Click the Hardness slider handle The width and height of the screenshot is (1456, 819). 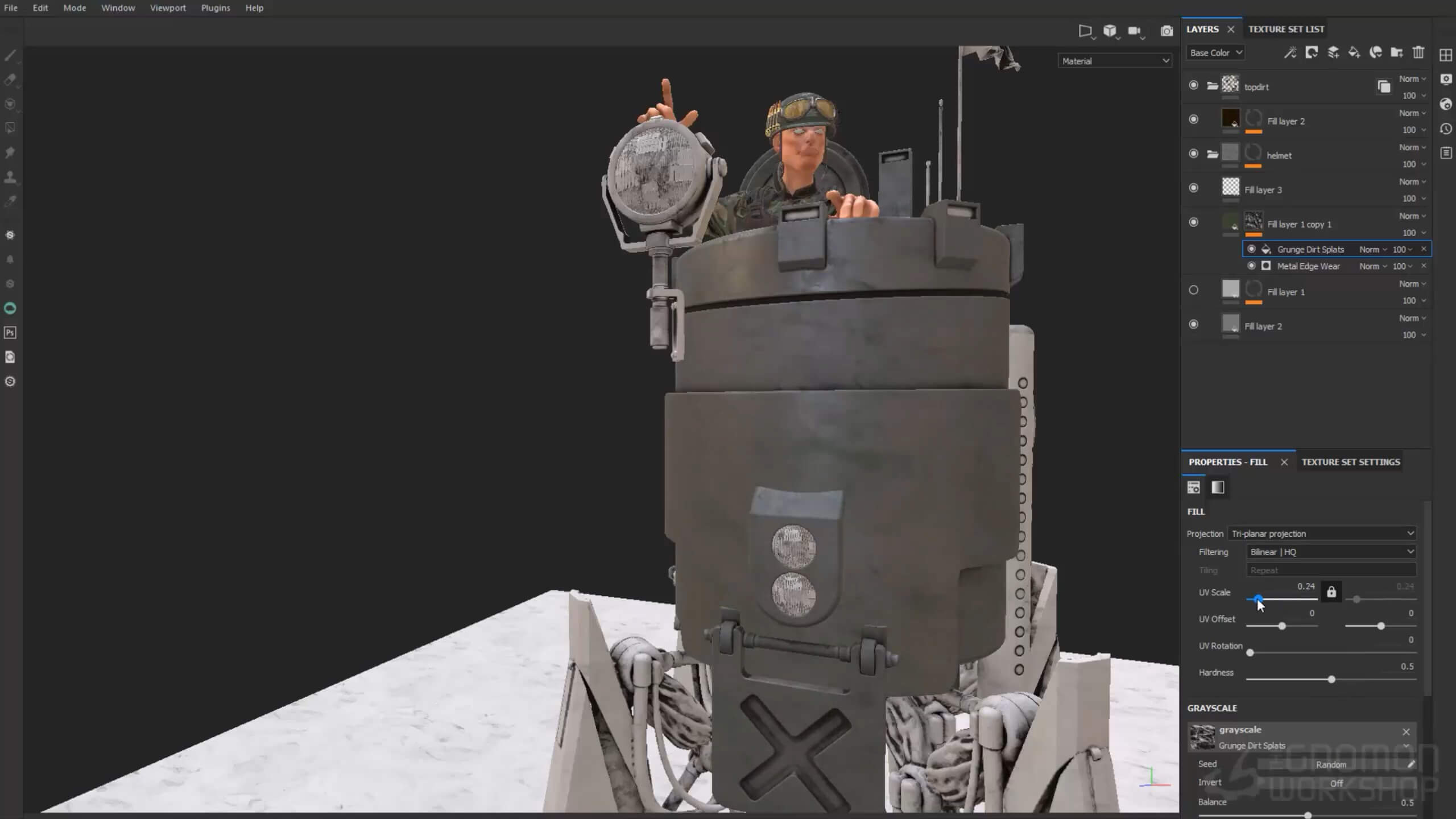pyautogui.click(x=1331, y=679)
